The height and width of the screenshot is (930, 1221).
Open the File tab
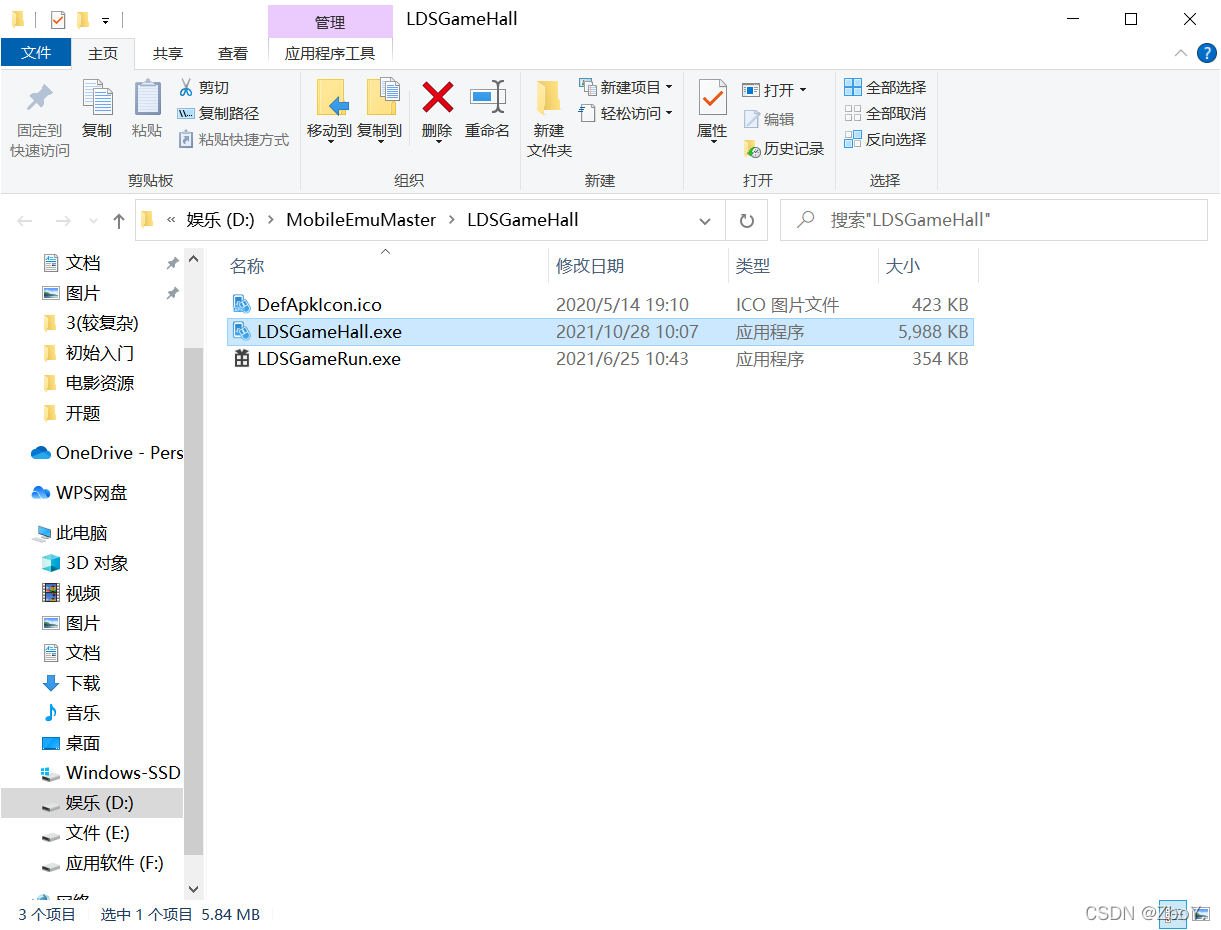[x=36, y=53]
